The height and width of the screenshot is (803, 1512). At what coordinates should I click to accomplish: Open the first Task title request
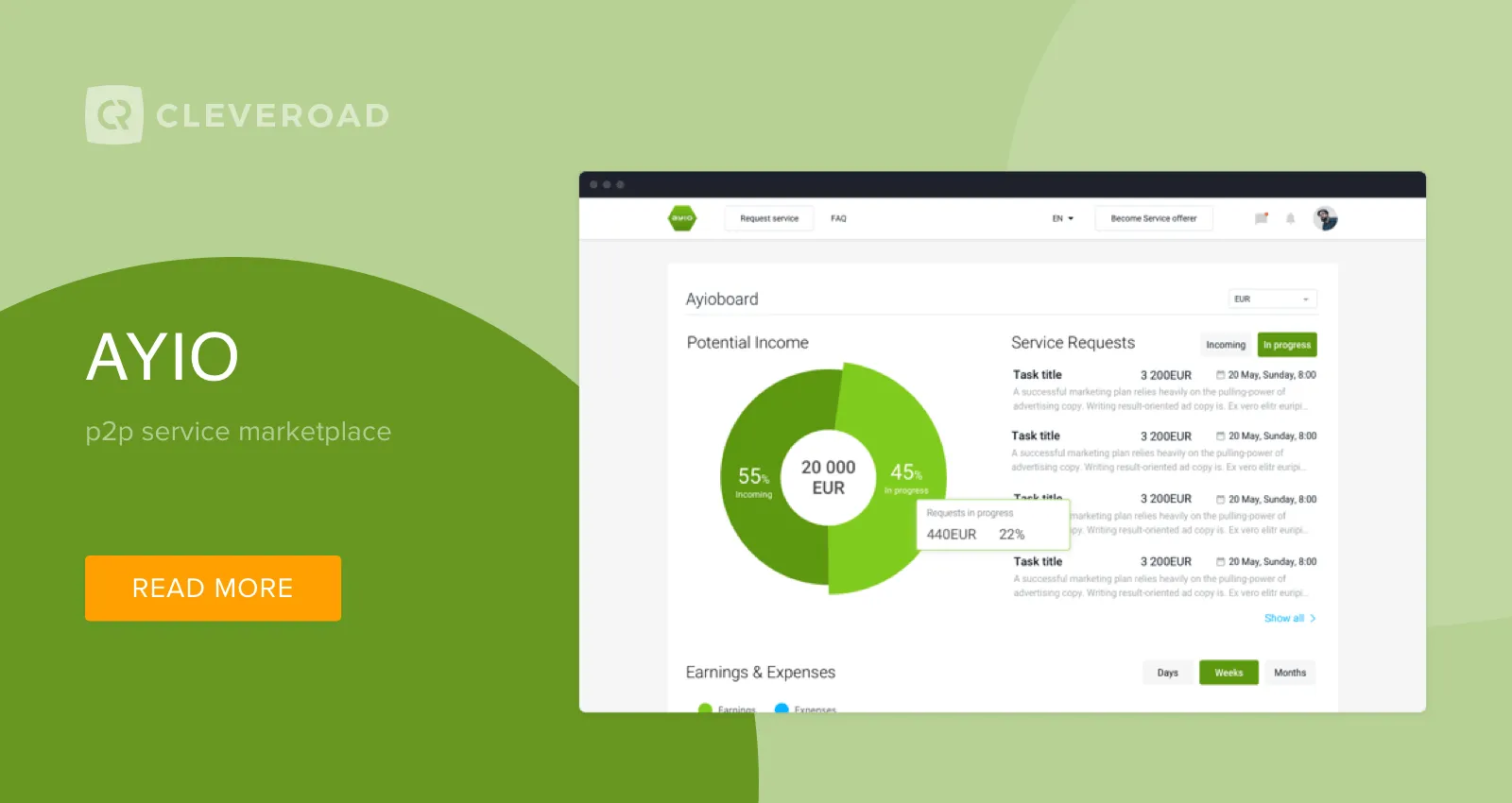tap(1038, 375)
